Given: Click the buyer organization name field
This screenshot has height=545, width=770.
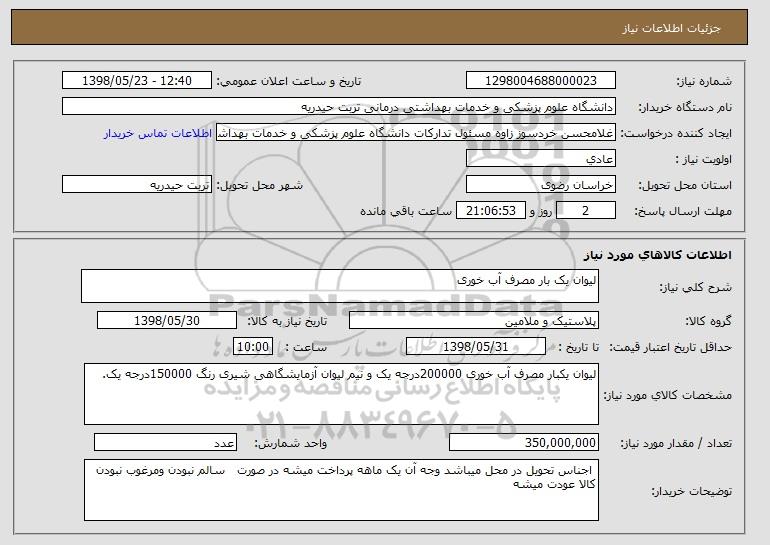Looking at the screenshot, I should pos(339,107).
